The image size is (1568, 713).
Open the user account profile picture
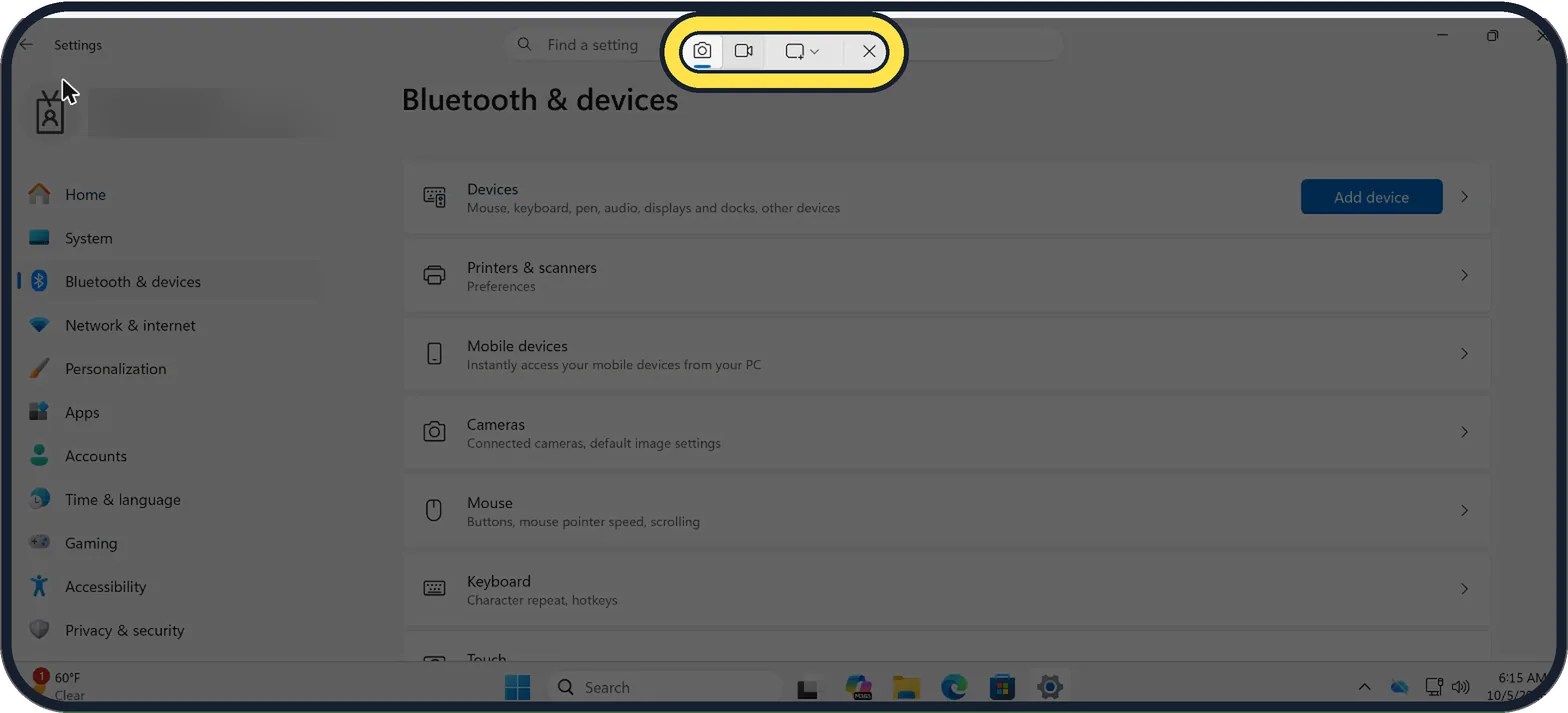[50, 113]
